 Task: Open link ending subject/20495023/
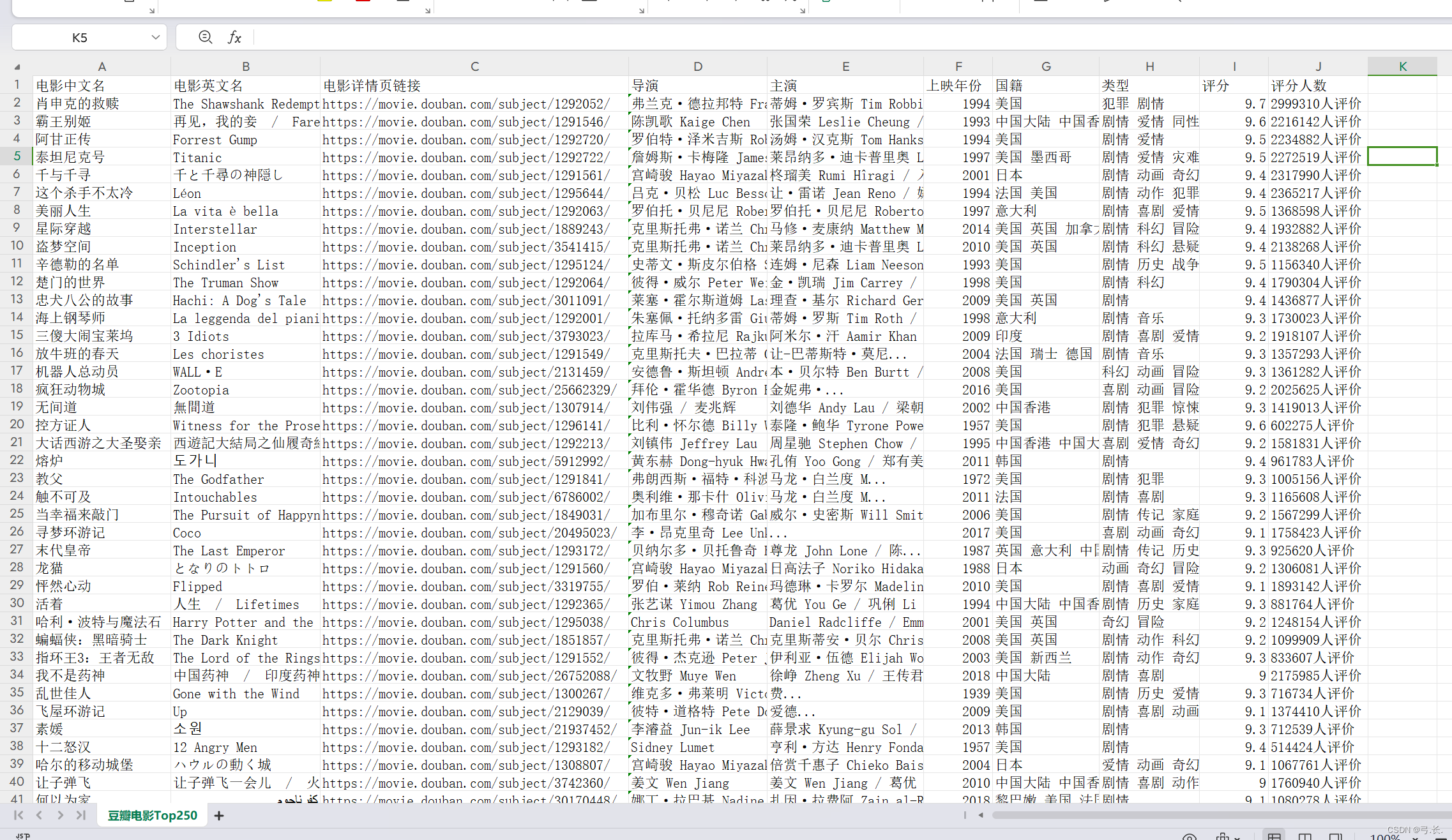click(x=474, y=532)
